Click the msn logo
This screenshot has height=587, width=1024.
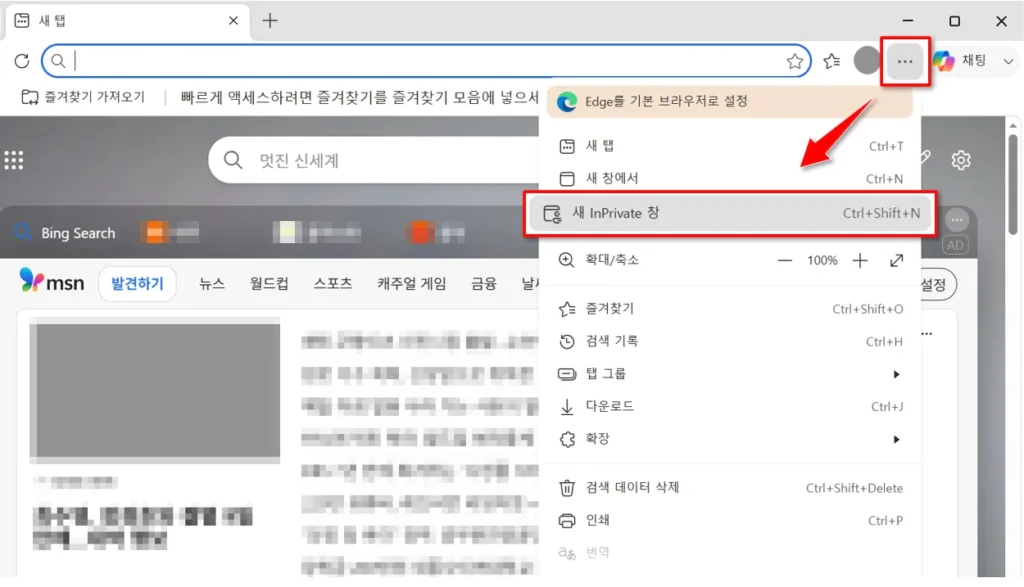[x=52, y=281]
